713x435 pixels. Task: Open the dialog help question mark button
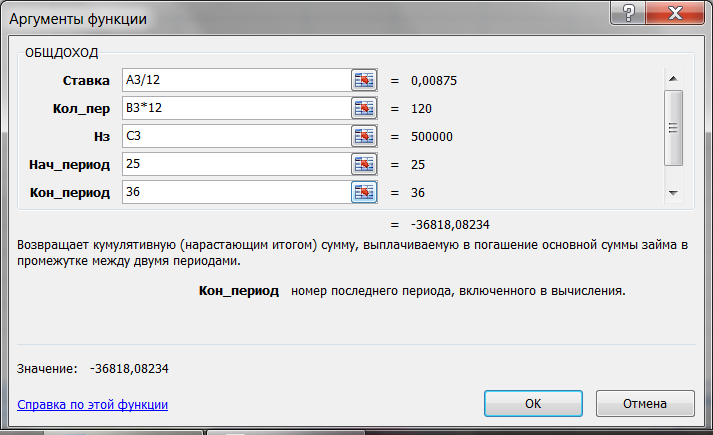pos(628,13)
